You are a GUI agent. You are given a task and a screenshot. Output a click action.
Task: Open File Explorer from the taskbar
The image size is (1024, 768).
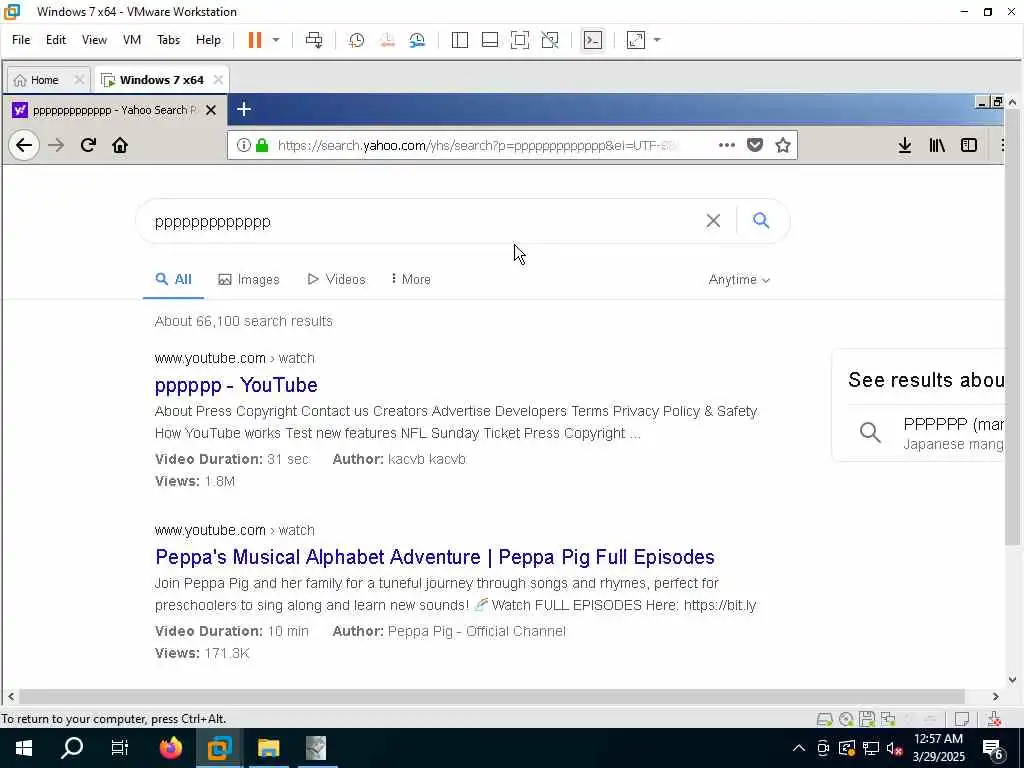coord(268,748)
